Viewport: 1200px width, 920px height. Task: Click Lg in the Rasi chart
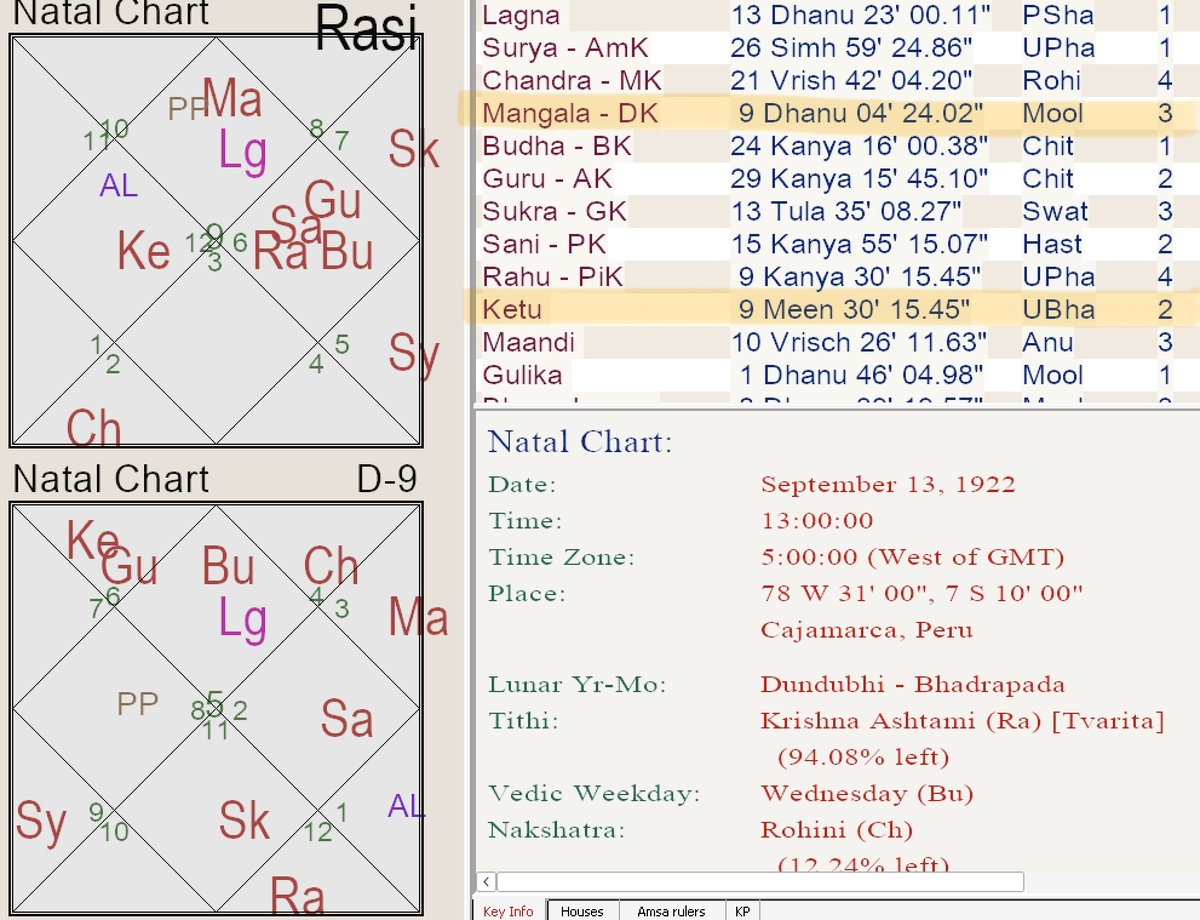coord(243,153)
